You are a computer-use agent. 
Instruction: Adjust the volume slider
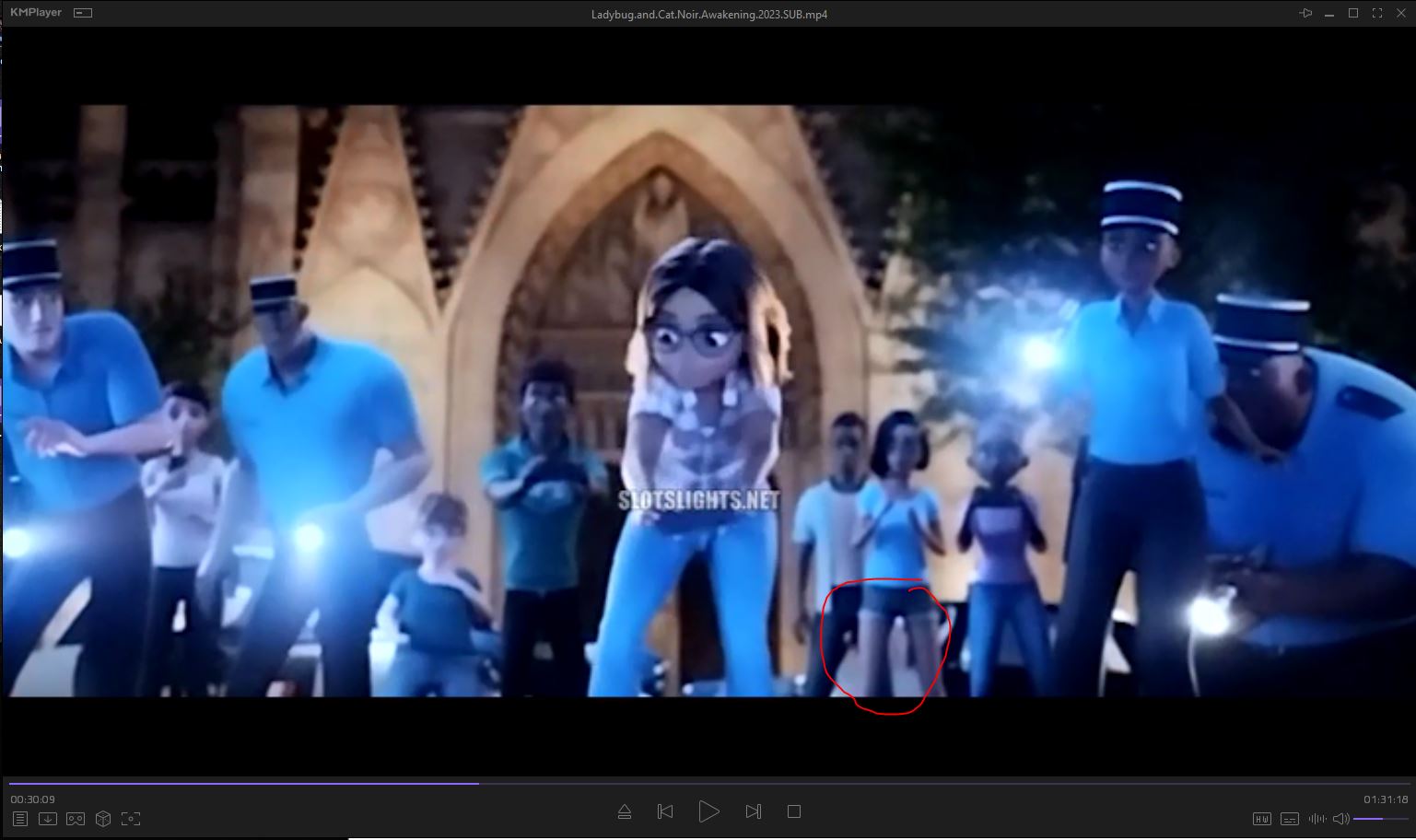click(x=1380, y=819)
